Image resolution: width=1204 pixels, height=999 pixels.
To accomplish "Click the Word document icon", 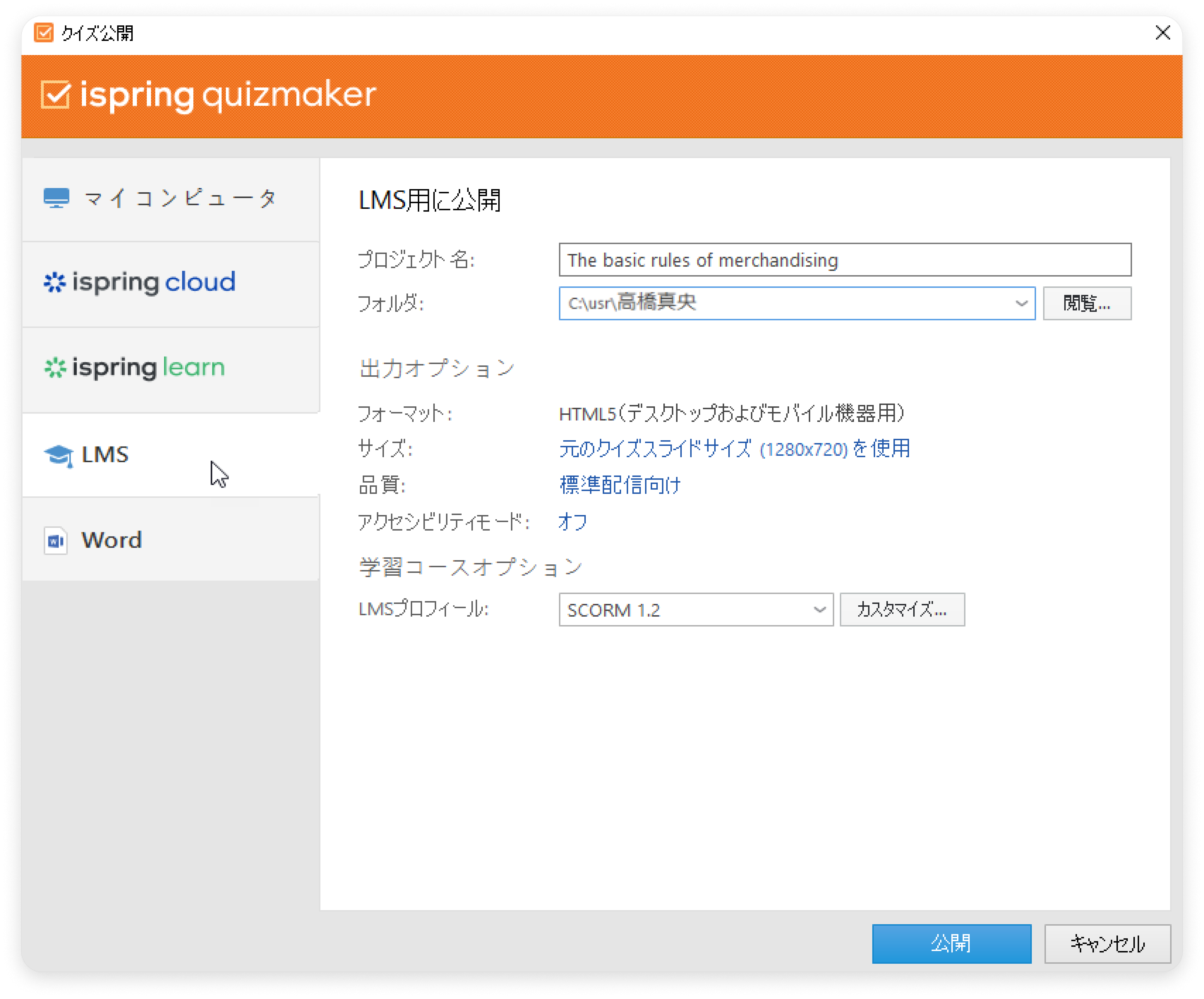I will pyautogui.click(x=56, y=540).
